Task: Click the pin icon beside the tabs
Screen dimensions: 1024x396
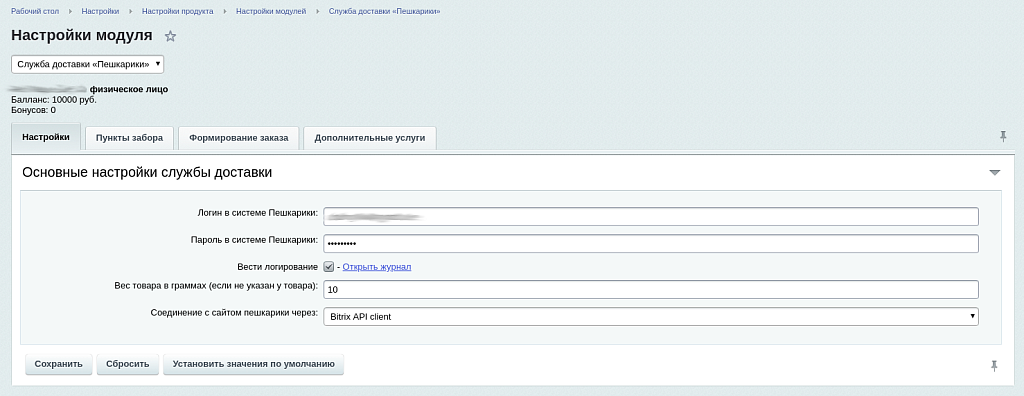Action: pos(1003,136)
